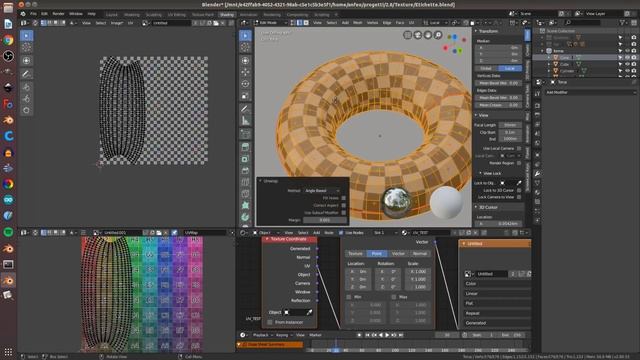Enable the Fill Holes checkbox
The image size is (640, 360).
click(343, 198)
